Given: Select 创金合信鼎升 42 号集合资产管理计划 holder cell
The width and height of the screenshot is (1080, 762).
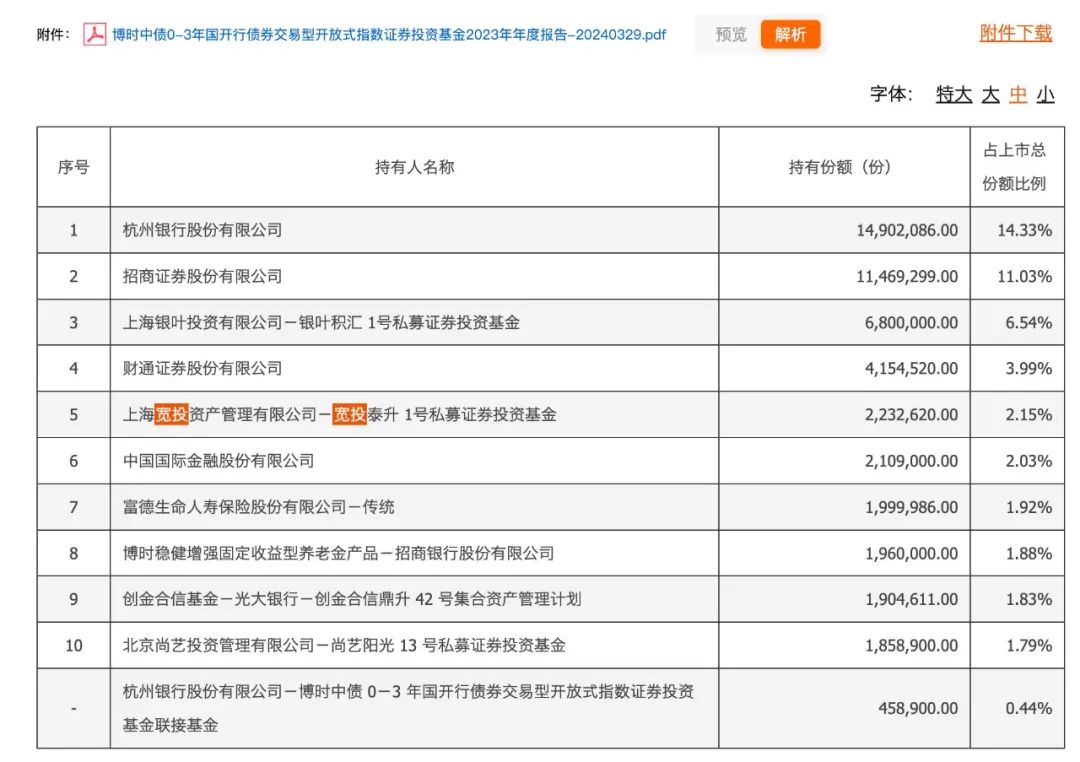Looking at the screenshot, I should pyautogui.click(x=415, y=599).
